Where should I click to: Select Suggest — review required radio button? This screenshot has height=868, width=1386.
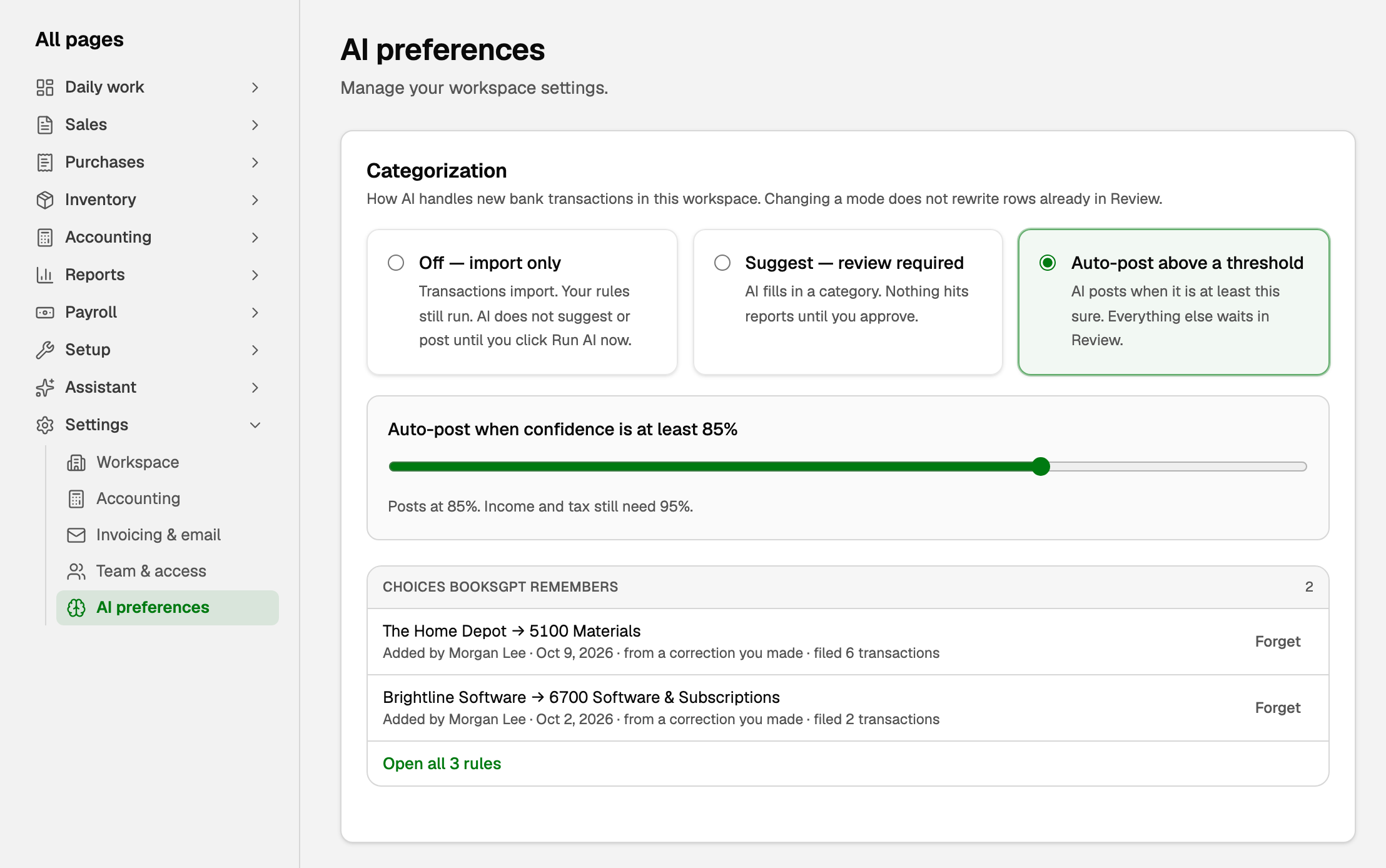pos(722,263)
